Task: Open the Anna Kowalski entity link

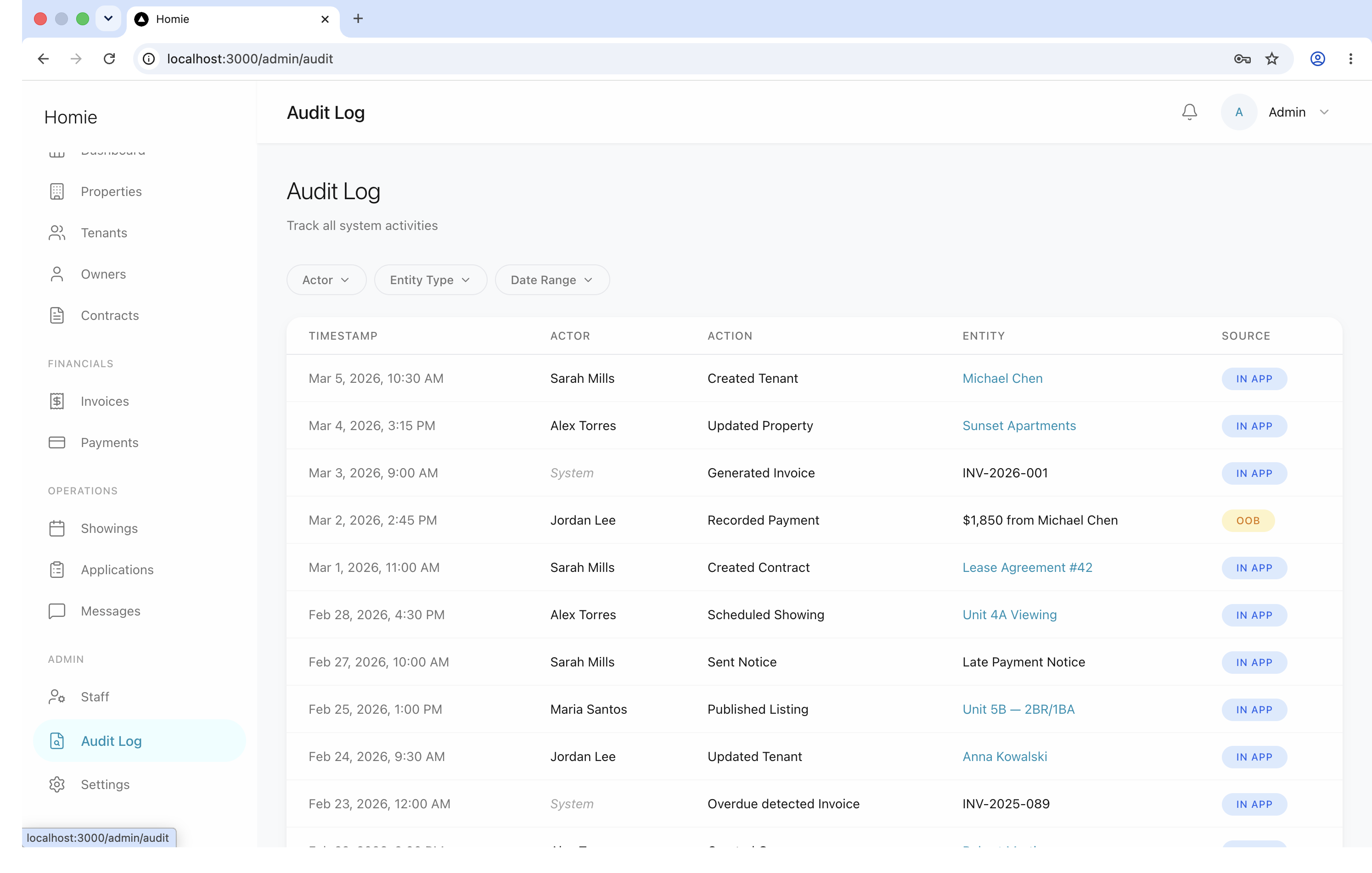Action: click(x=1005, y=757)
